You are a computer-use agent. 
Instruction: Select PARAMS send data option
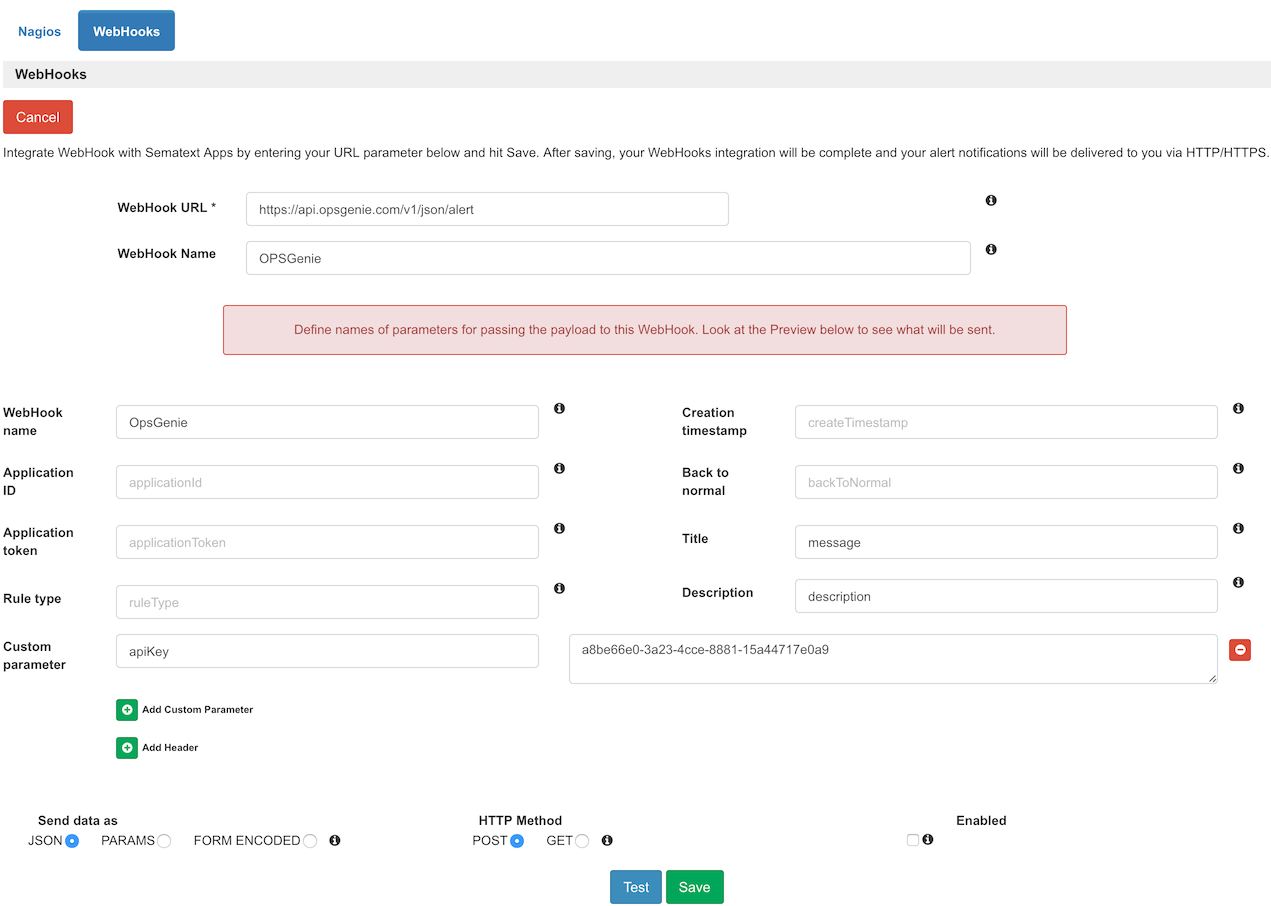tap(164, 841)
